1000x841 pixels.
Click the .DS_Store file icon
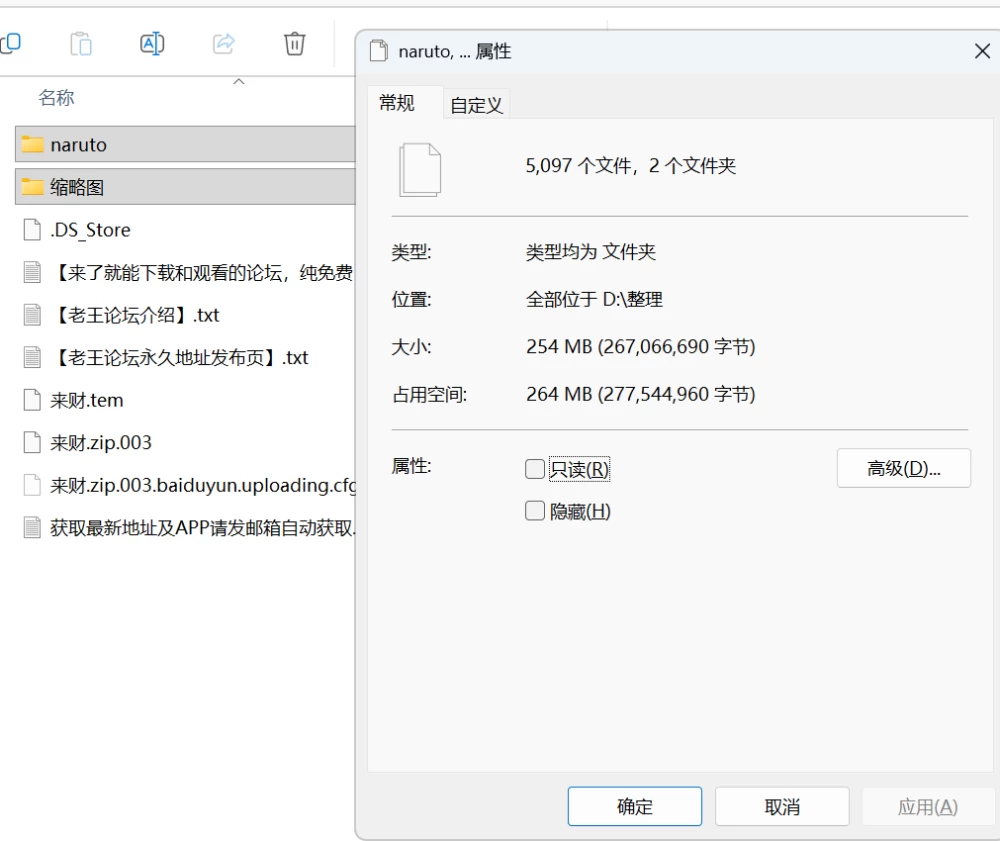pyautogui.click(x=32, y=230)
